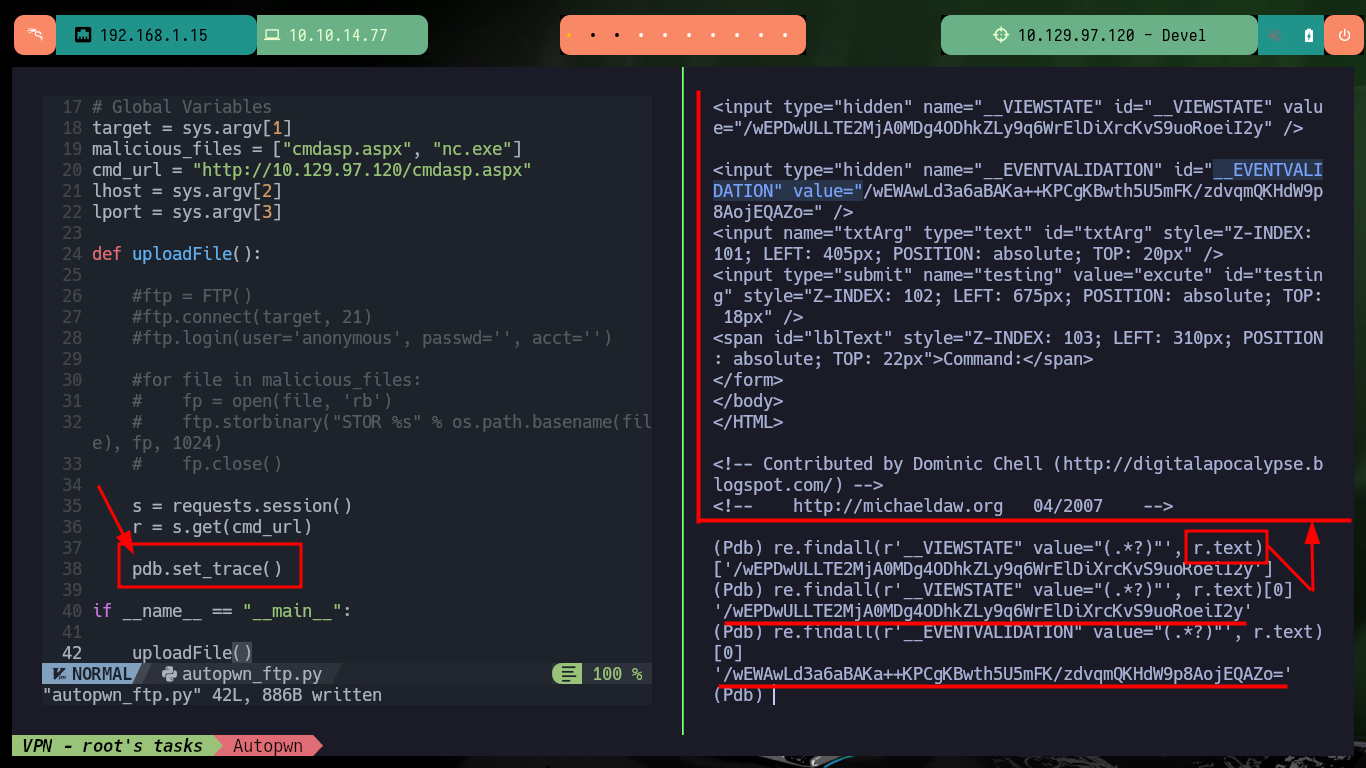Viewport: 1366px width, 768px height.
Task: Click the http://michaeldaw.org URL comment
Action: point(943,506)
